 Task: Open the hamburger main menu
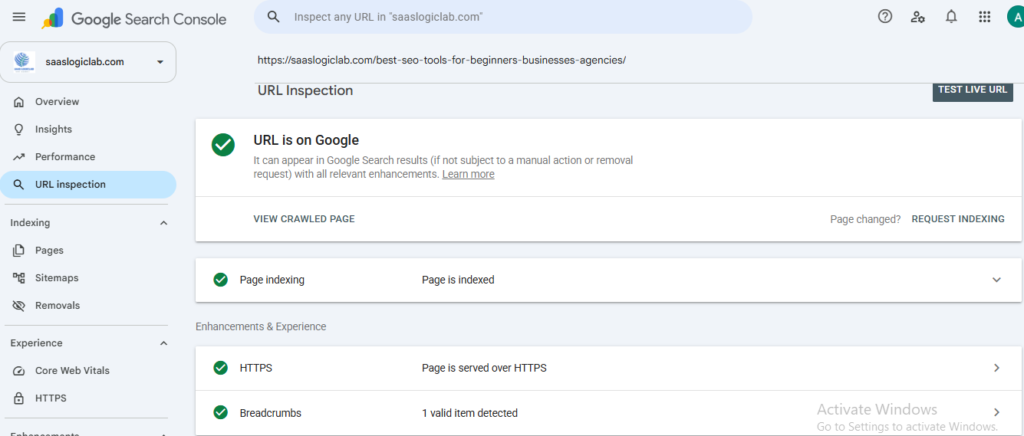pyautogui.click(x=19, y=17)
